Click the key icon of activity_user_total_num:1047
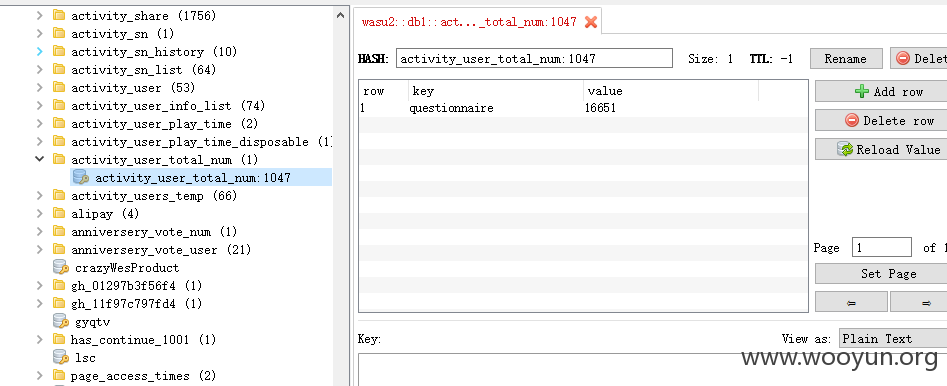The width and height of the screenshot is (947, 386). pyautogui.click(x=80, y=177)
